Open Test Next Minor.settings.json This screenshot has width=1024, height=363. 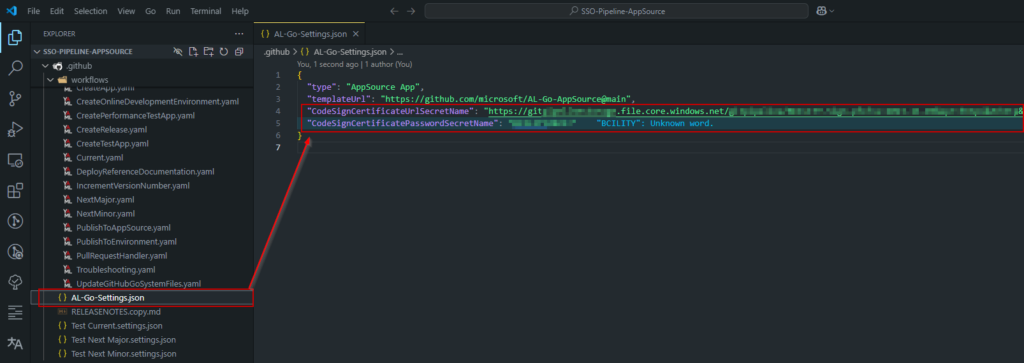coord(123,354)
